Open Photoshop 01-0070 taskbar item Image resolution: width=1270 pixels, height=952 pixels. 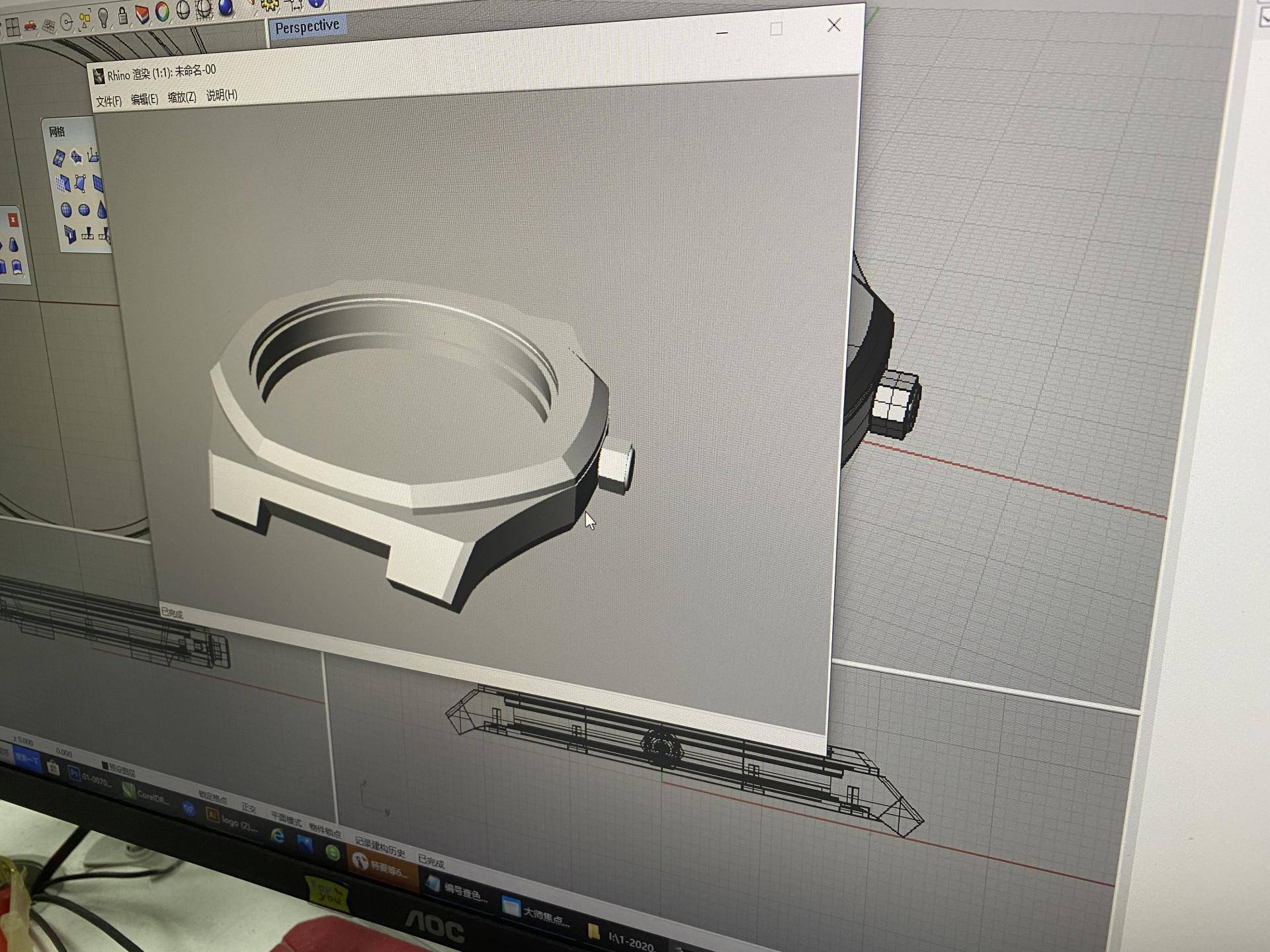pyautogui.click(x=89, y=778)
